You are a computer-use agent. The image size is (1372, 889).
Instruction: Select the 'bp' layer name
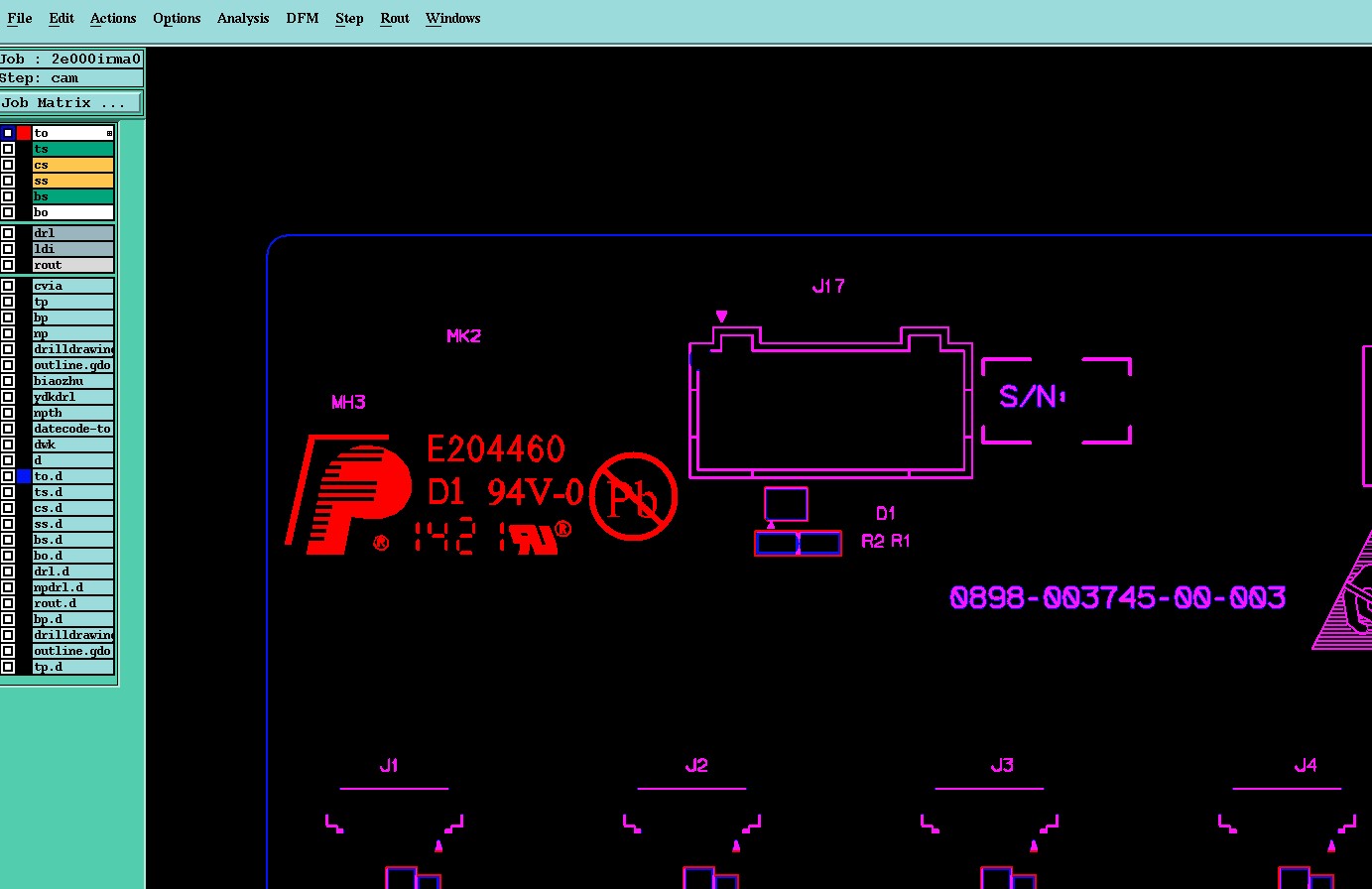pyautogui.click(x=73, y=317)
